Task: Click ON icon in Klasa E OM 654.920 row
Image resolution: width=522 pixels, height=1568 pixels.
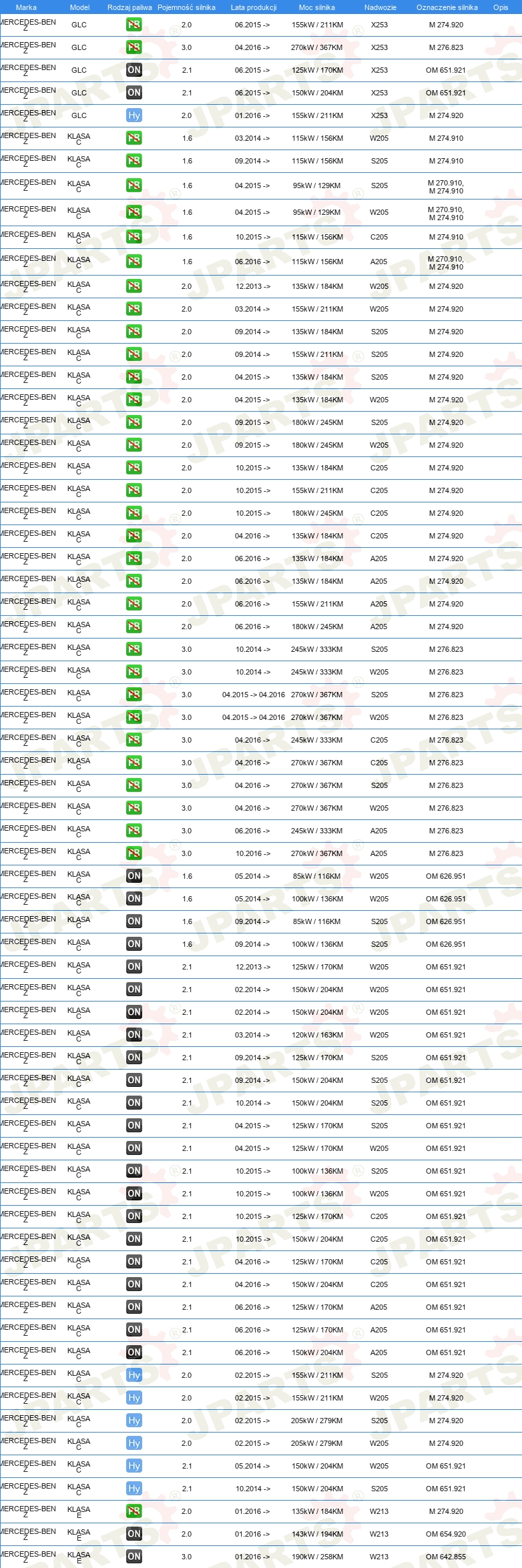Action: point(134,1534)
